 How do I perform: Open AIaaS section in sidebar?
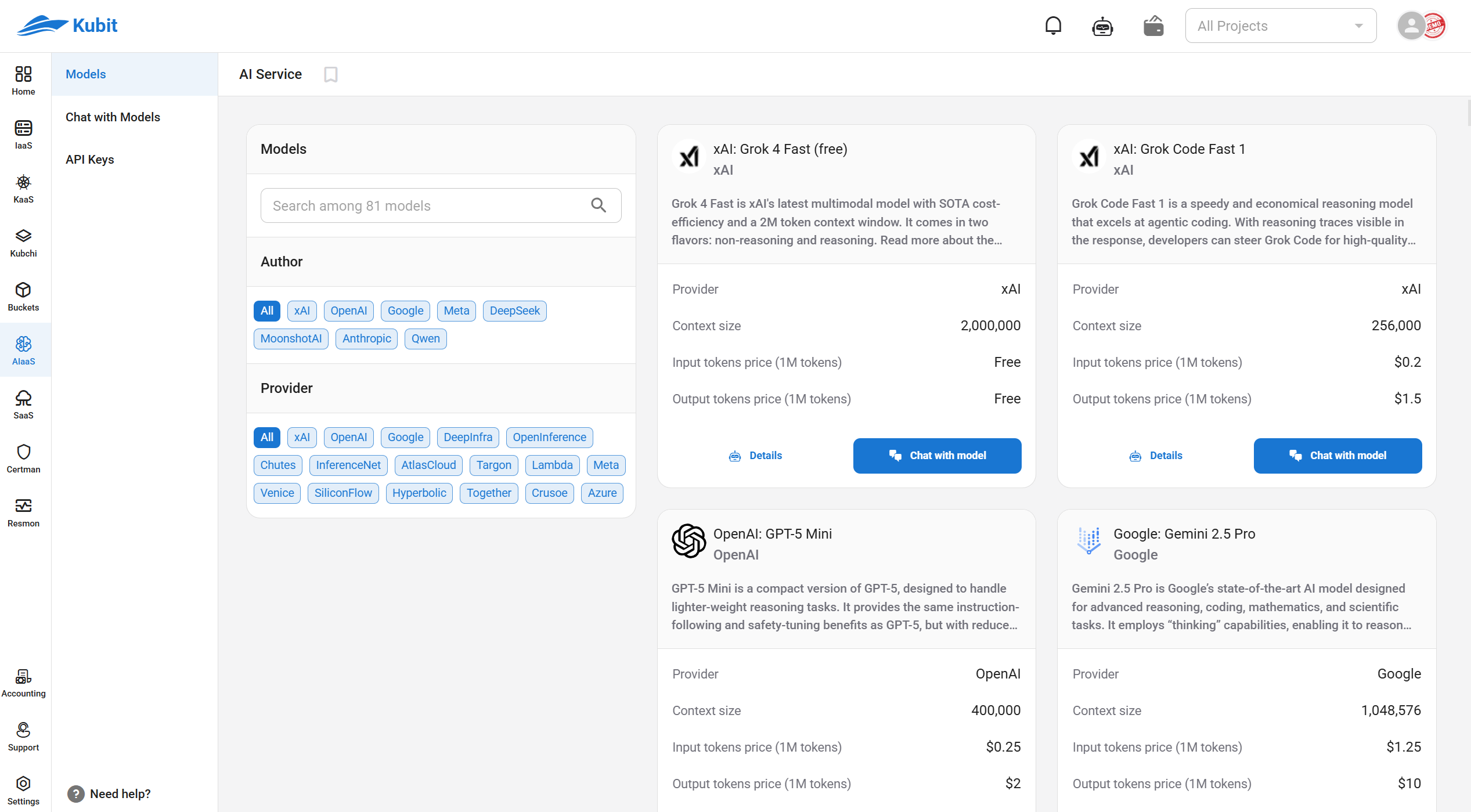pyautogui.click(x=23, y=351)
